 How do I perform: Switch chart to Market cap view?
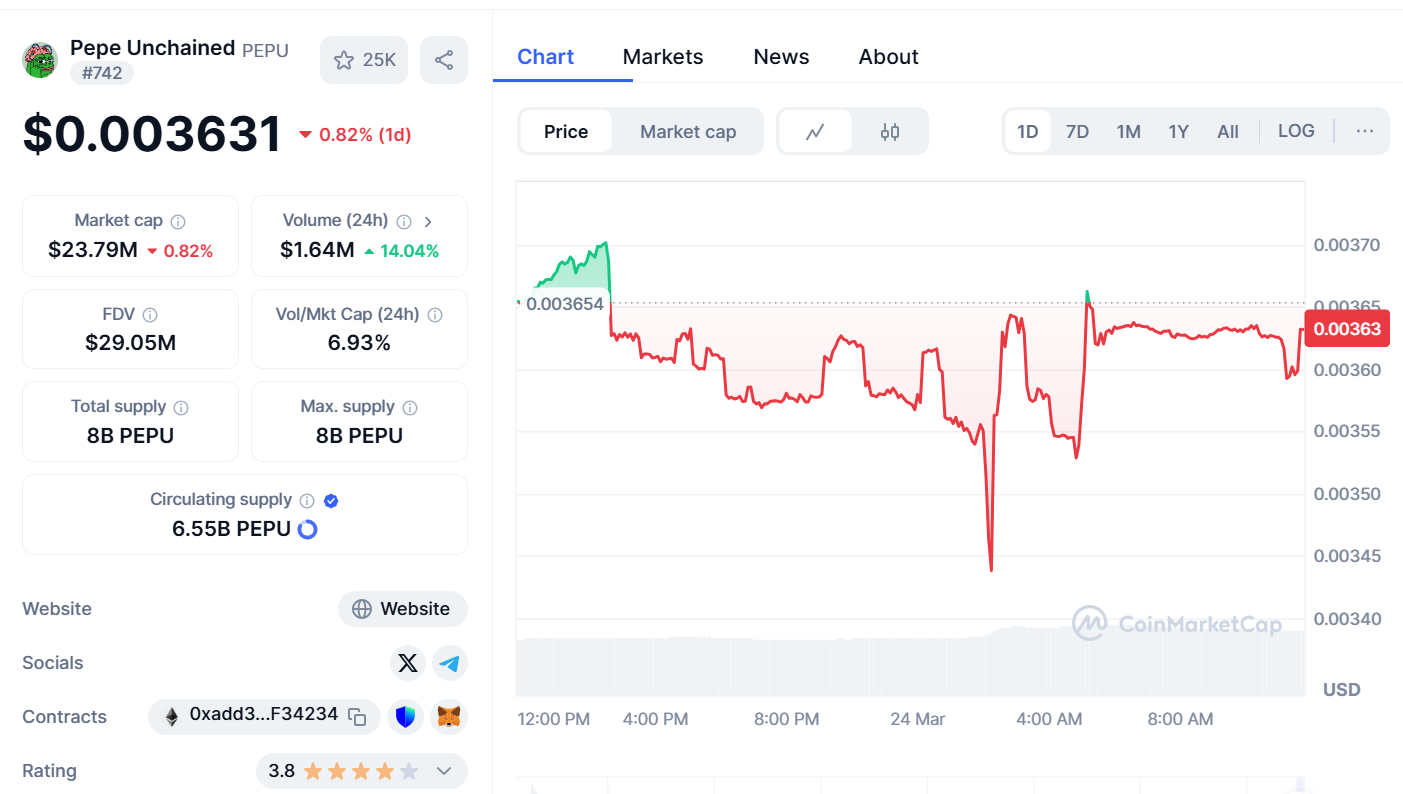688,131
